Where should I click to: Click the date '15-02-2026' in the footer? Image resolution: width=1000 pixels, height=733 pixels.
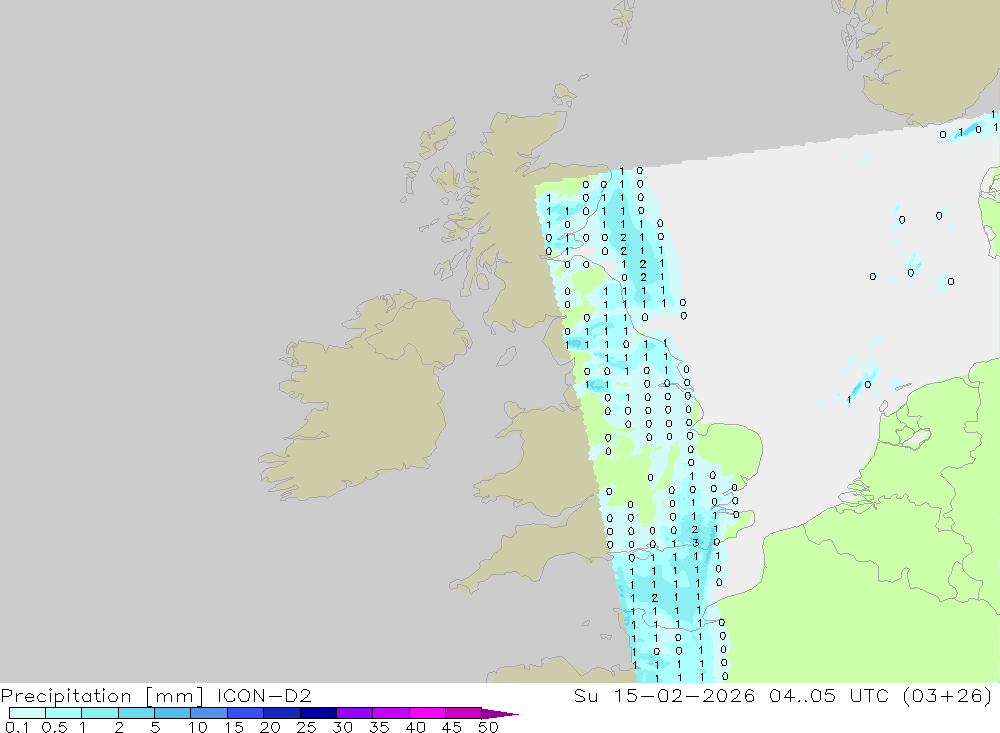(x=684, y=695)
